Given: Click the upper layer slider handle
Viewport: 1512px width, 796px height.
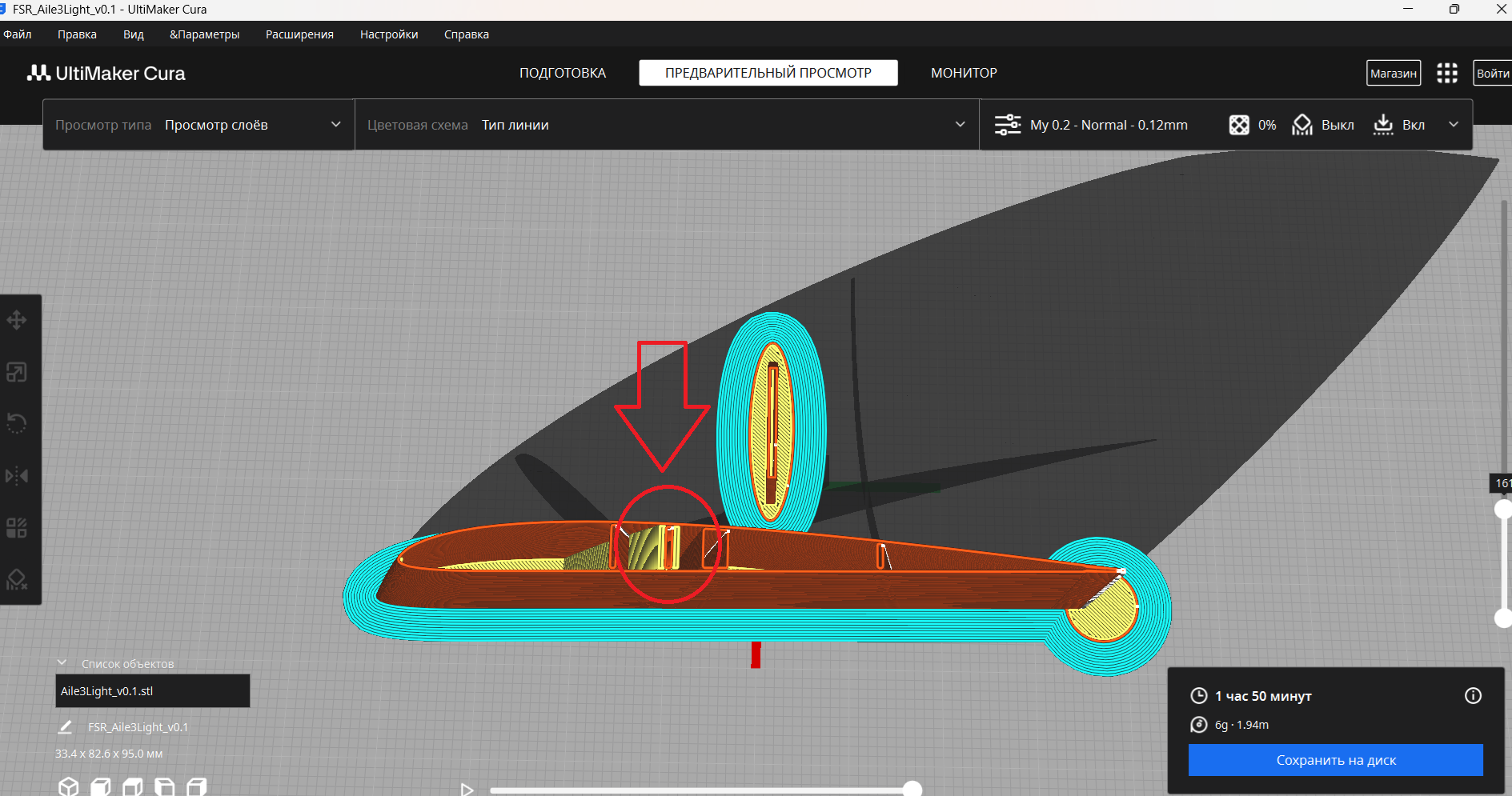Looking at the screenshot, I should (x=1504, y=509).
